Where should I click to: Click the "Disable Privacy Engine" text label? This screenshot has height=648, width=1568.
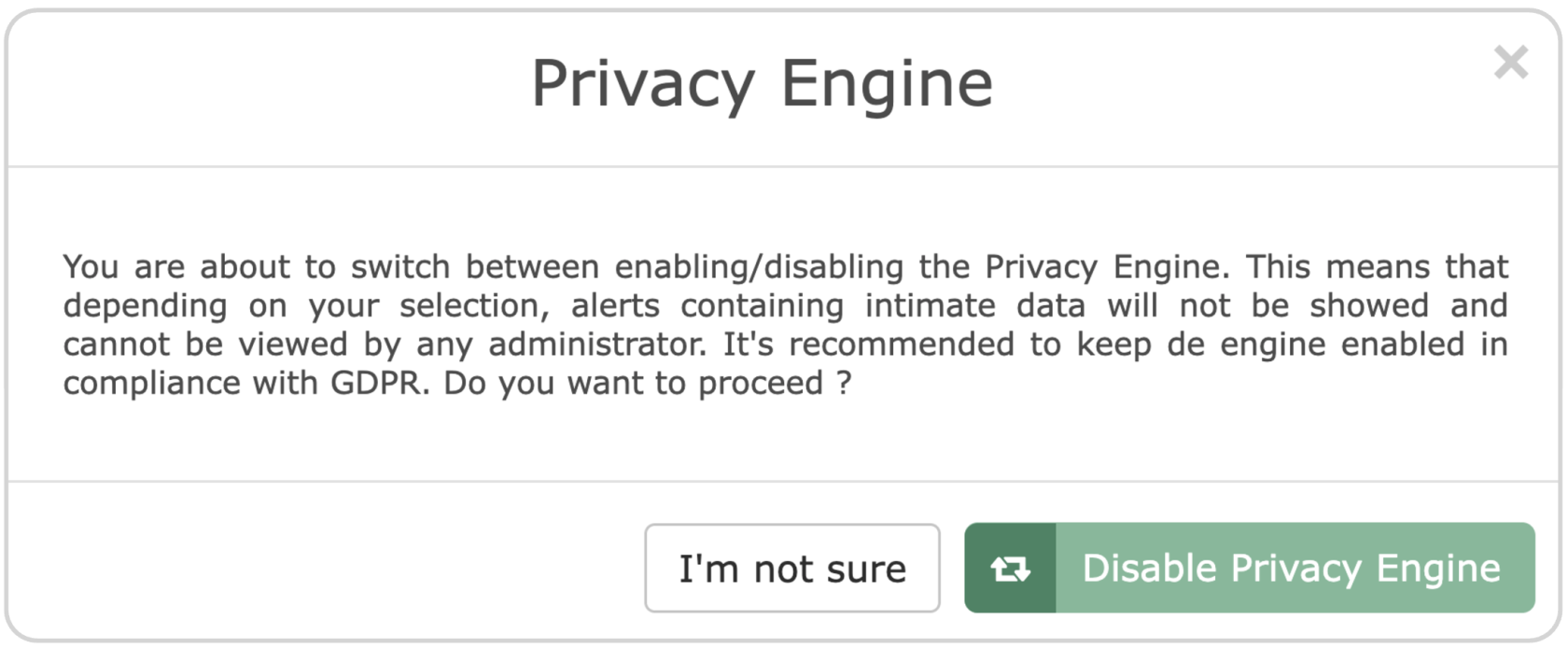tap(1292, 569)
